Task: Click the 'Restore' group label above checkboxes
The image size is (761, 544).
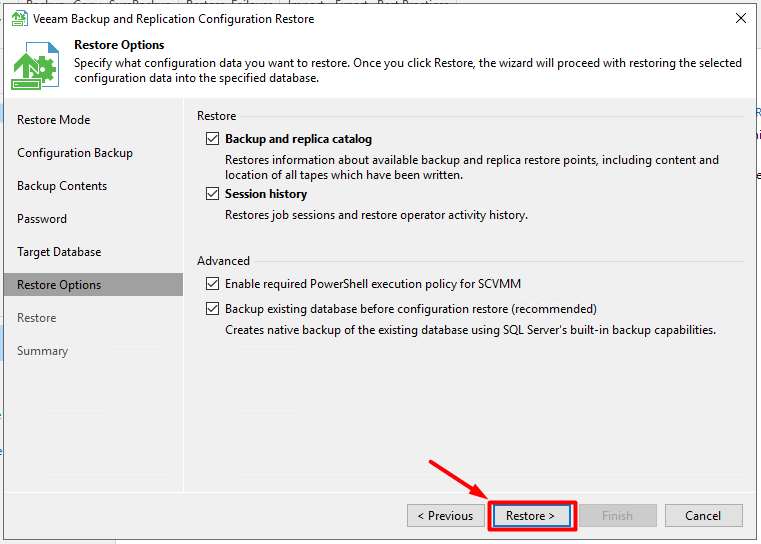Action: [x=216, y=116]
